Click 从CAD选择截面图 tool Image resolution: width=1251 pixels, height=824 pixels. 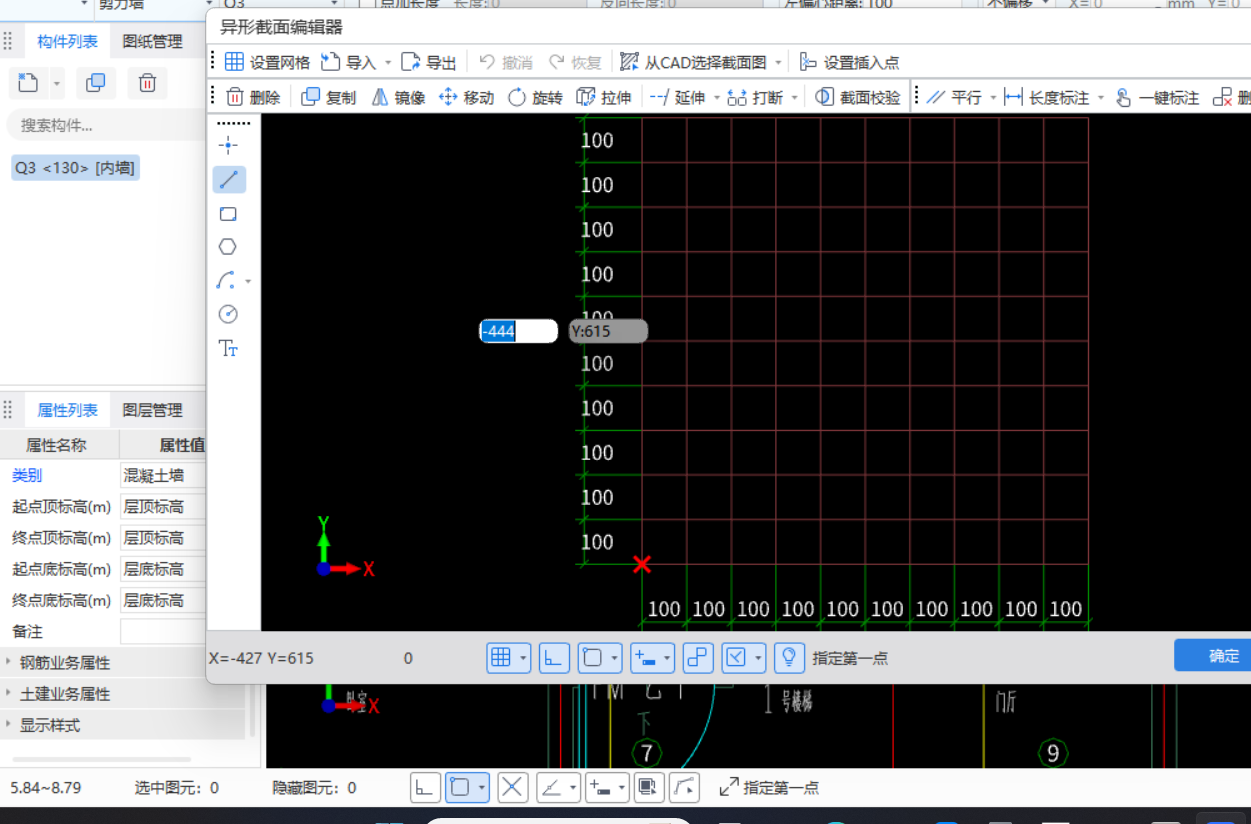(x=693, y=62)
